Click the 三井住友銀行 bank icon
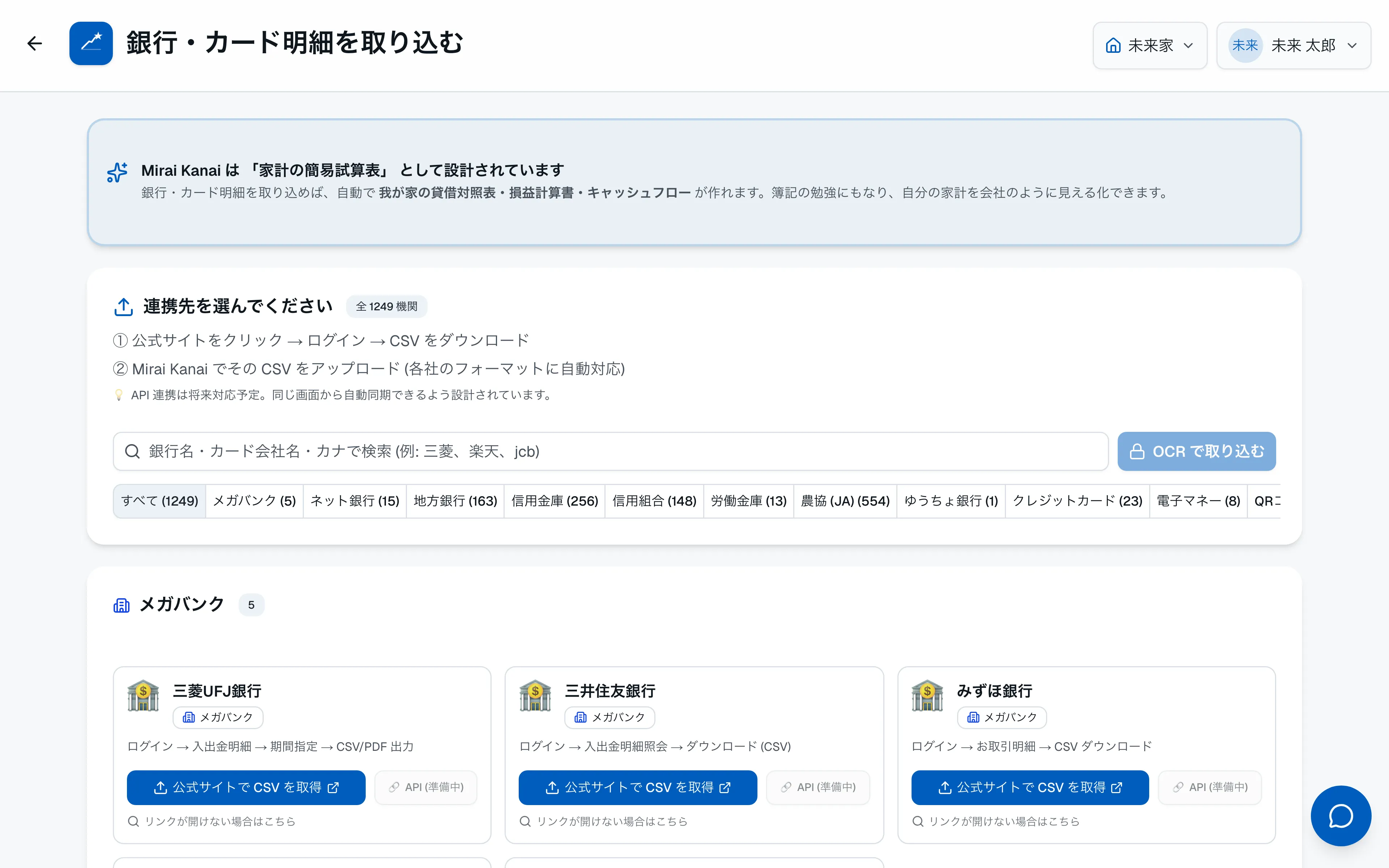Screen dimensions: 1389x868 click(535, 696)
